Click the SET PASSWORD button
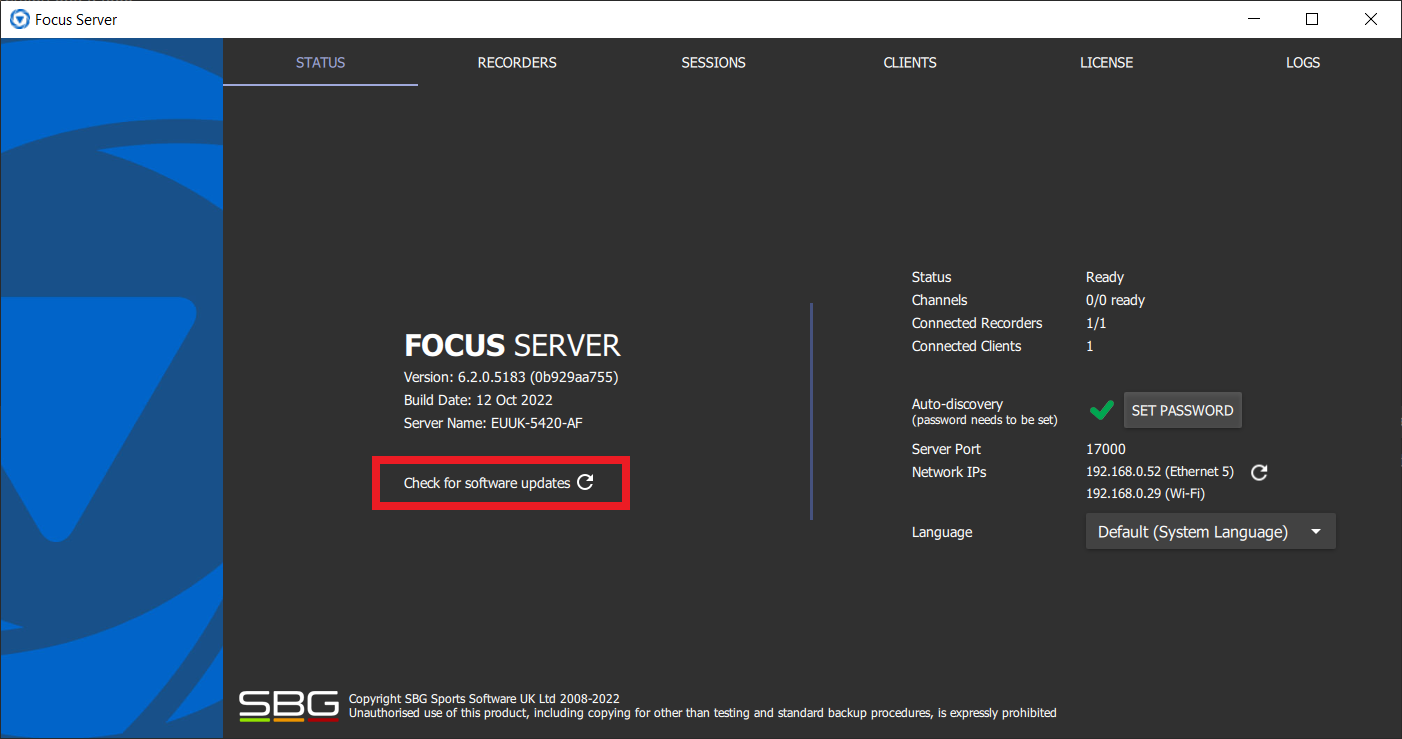The image size is (1402, 739). coord(1182,410)
